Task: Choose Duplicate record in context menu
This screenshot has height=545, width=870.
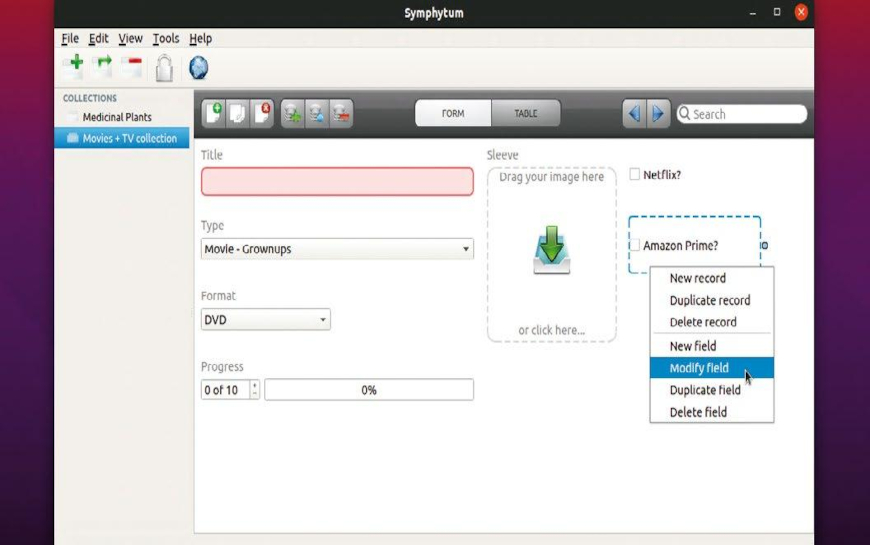Action: tap(711, 300)
